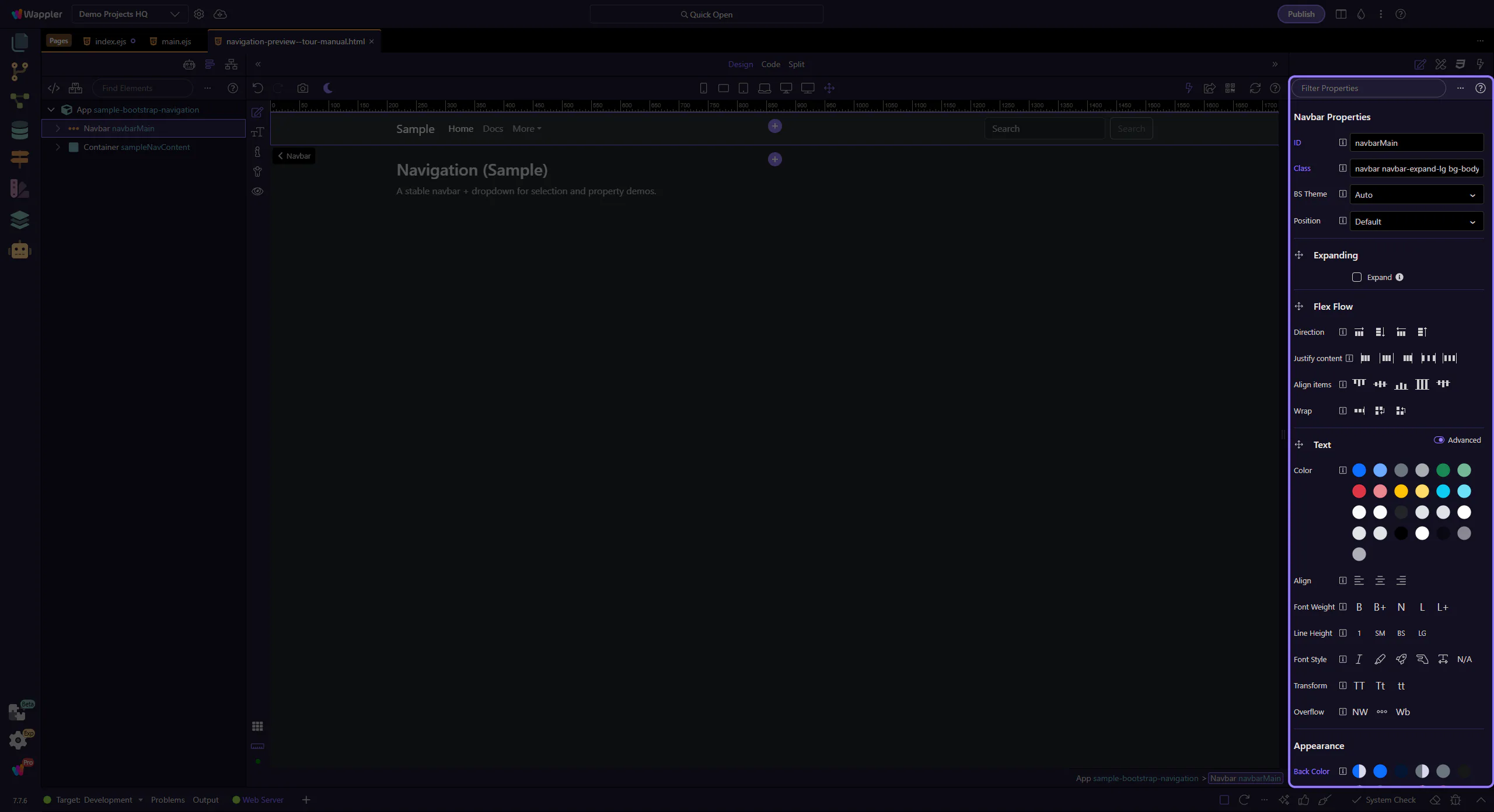Open the main.ejs file tab

tap(176, 41)
